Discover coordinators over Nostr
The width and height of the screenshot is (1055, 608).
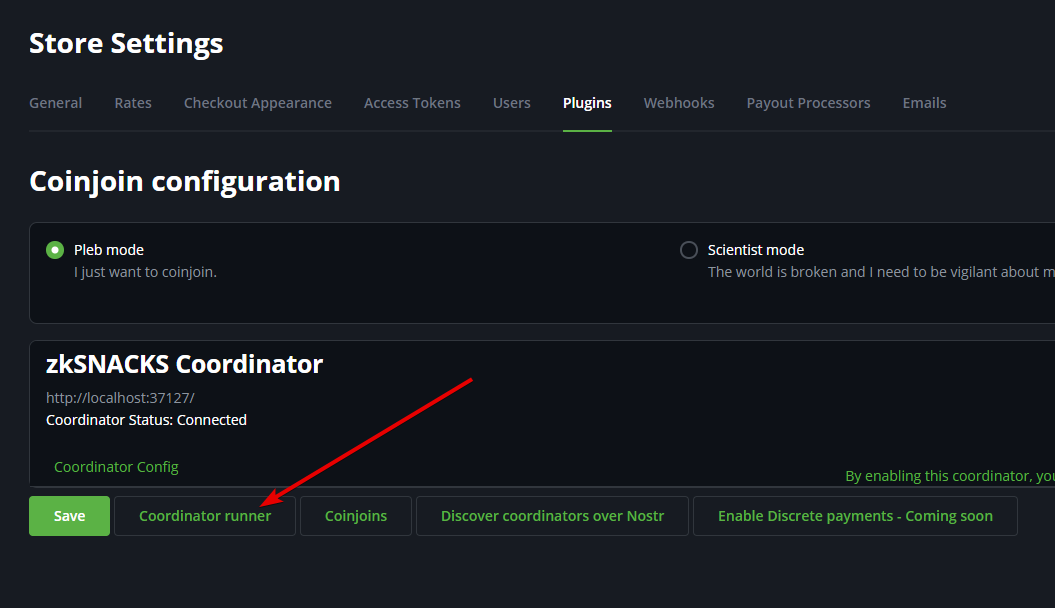tap(552, 516)
